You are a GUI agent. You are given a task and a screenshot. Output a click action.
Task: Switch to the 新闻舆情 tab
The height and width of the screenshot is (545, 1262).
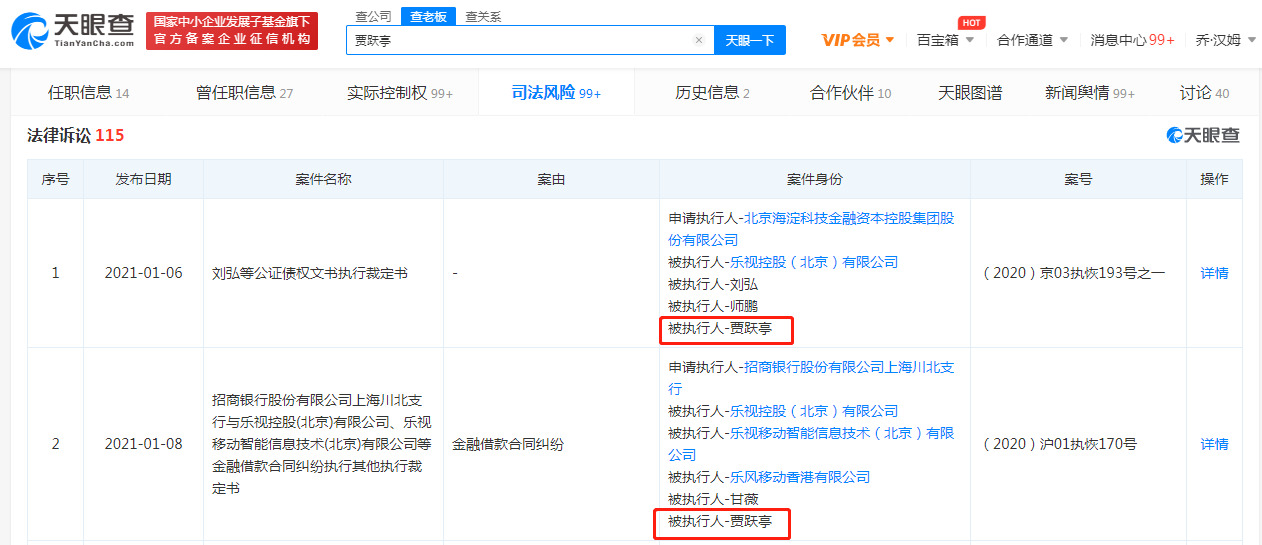1090,93
